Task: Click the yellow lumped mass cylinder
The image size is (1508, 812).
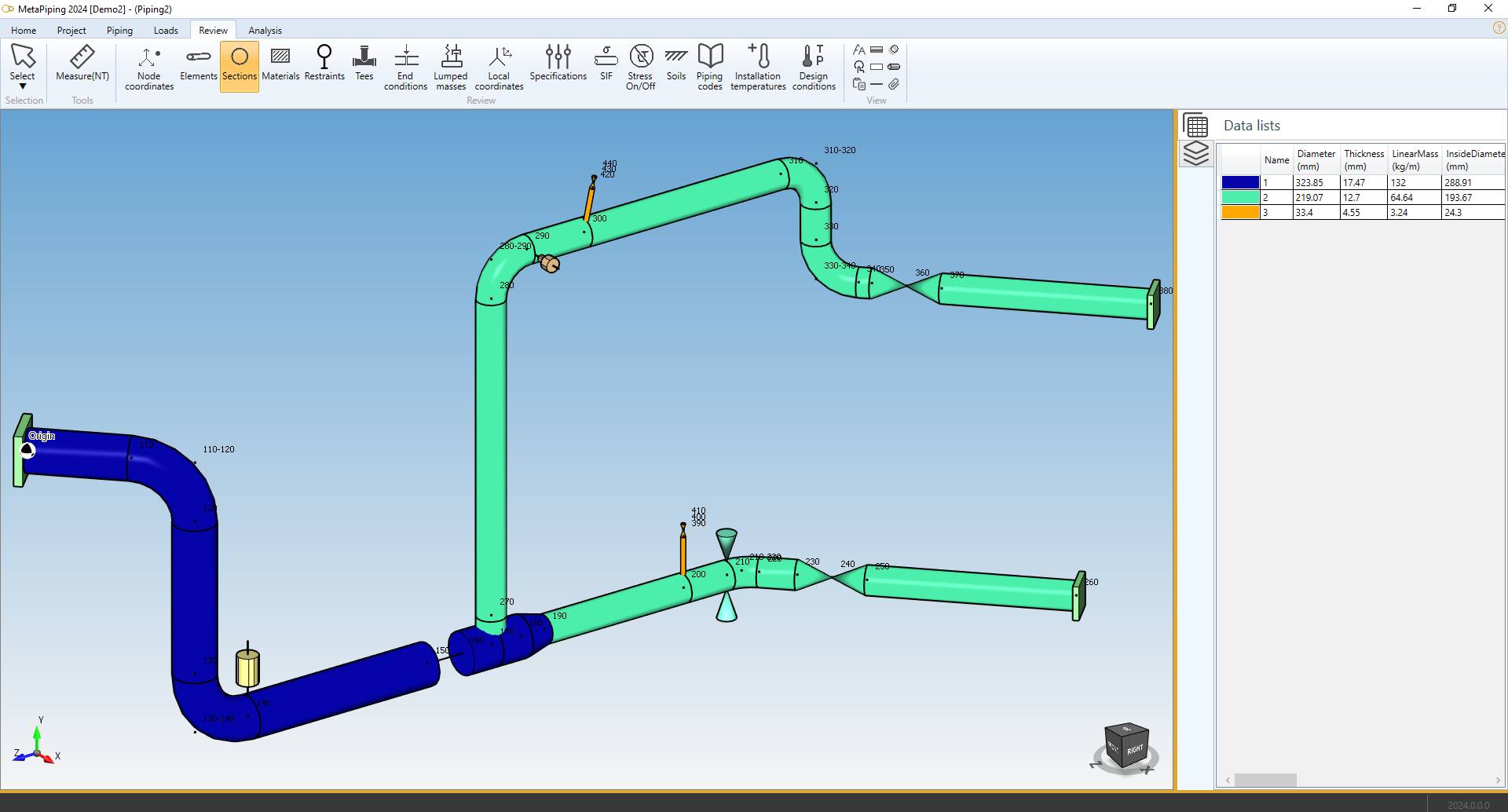Action: [247, 668]
